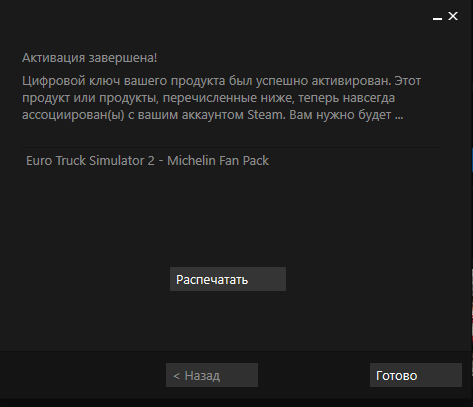Click the 'Euro Truck Simulator 2' part of the product name

(90, 161)
